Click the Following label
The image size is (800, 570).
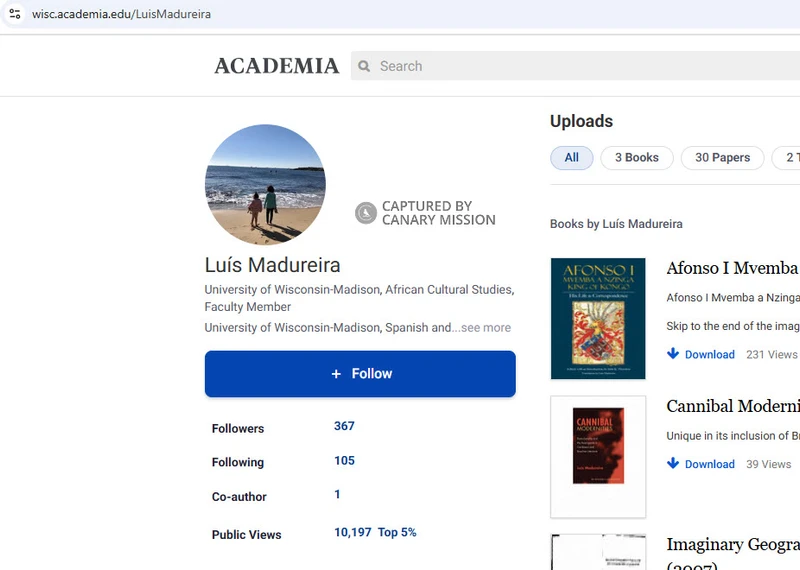pos(238,462)
